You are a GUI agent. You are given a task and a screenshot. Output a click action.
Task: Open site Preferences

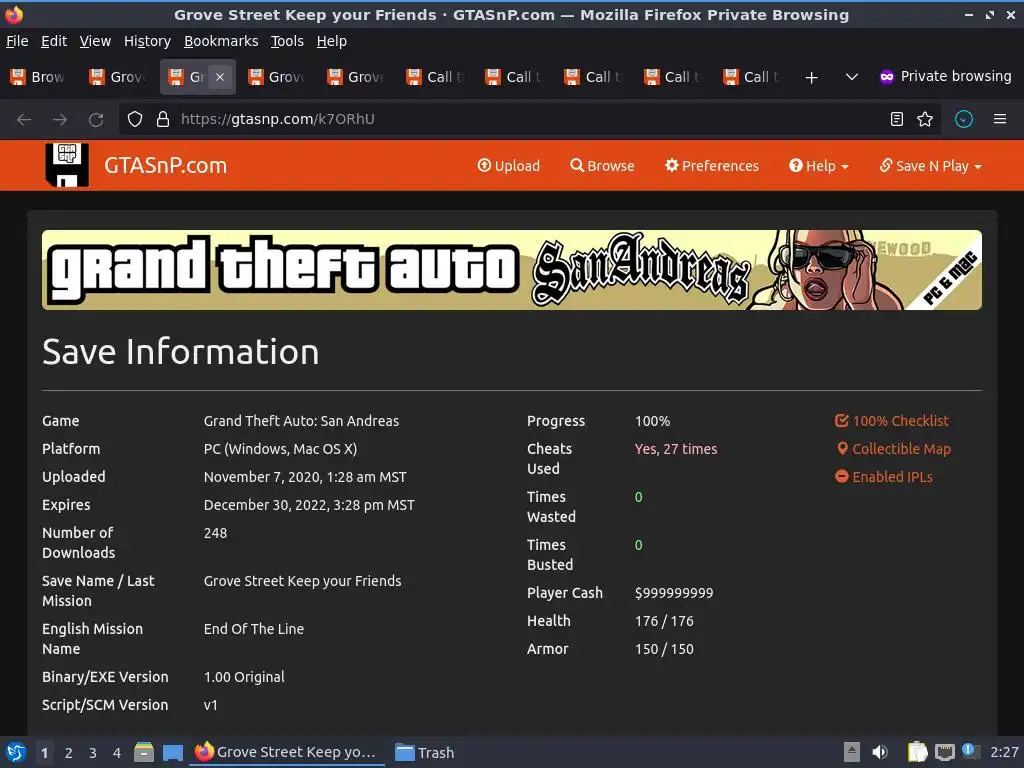point(712,166)
